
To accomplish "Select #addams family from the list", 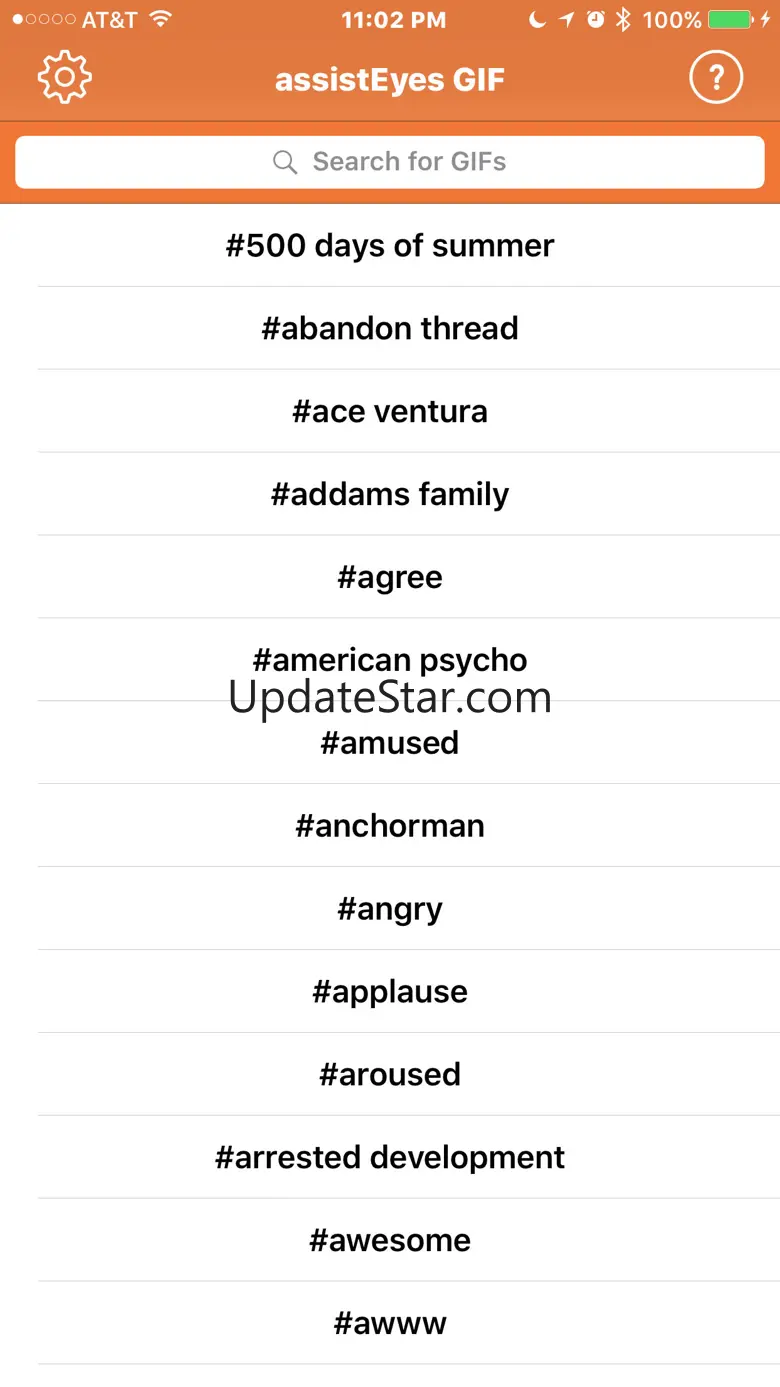I will [x=390, y=494].
